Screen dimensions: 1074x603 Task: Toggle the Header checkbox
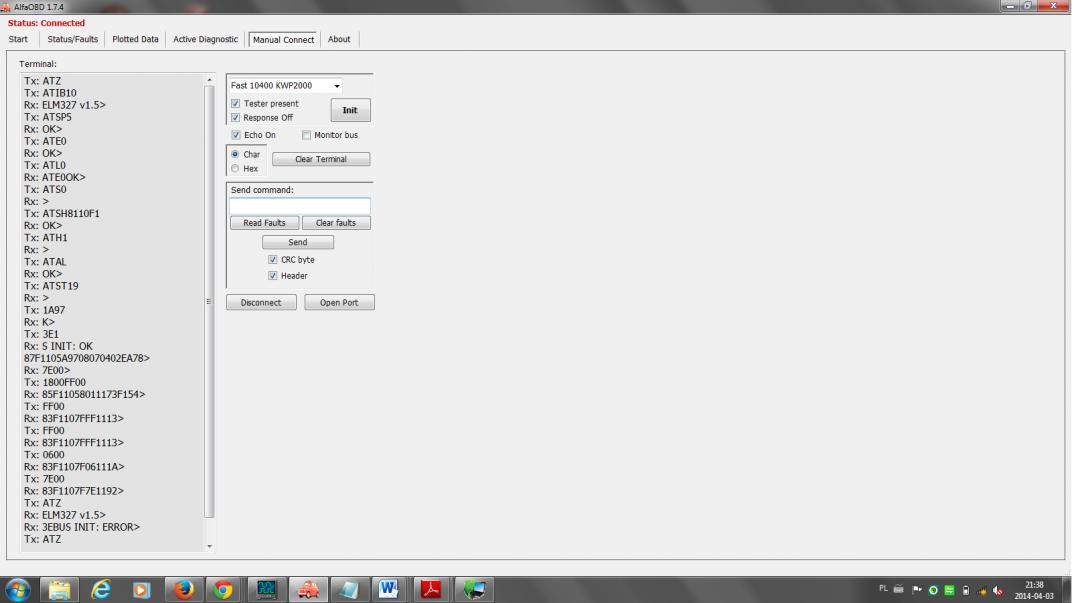[x=273, y=275]
